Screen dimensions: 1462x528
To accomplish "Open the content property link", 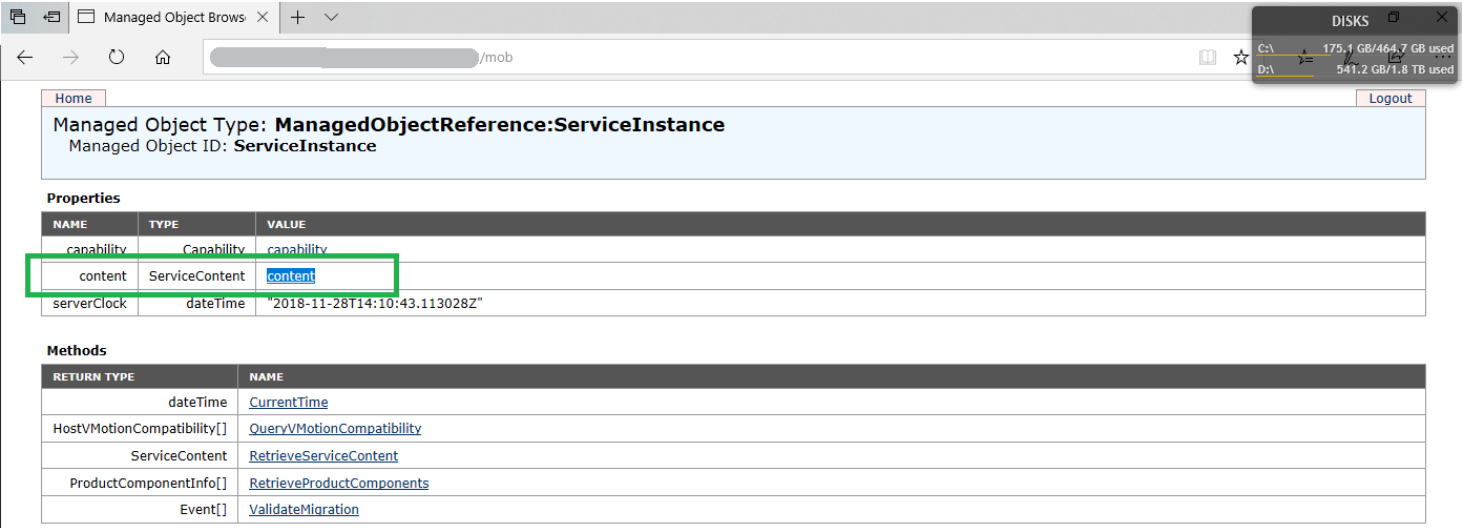I will pos(291,276).
